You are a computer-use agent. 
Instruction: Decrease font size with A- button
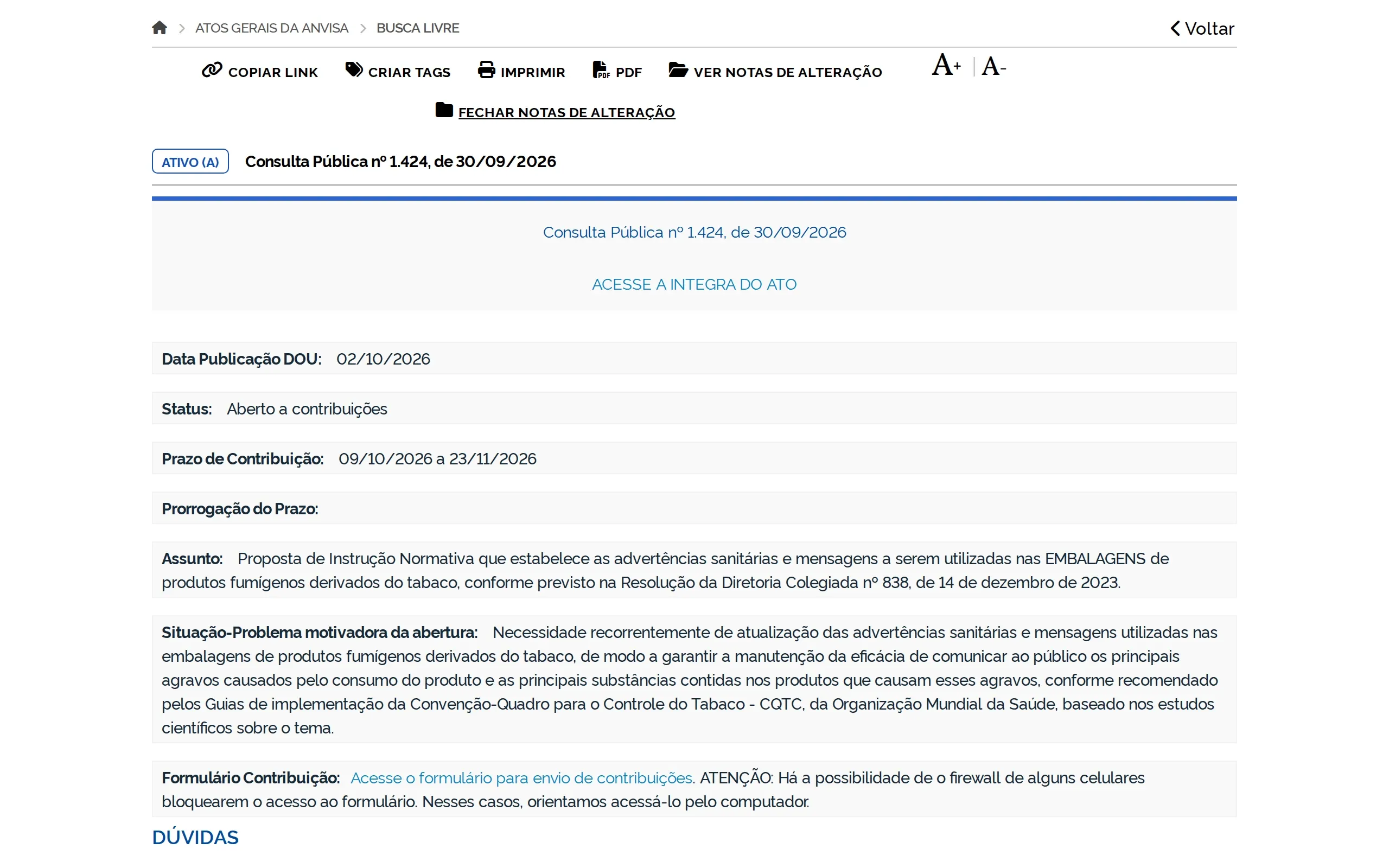pos(993,66)
